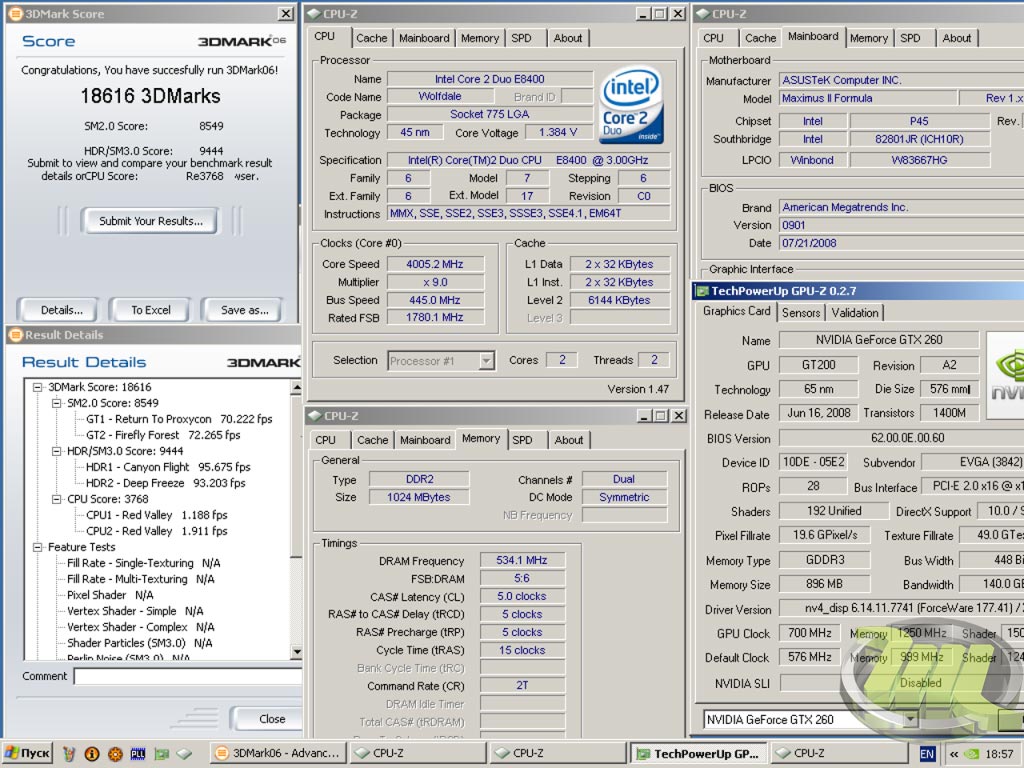Launch the green graphics card quick launch icon
The image size is (1024, 768).
pyautogui.click(x=161, y=754)
